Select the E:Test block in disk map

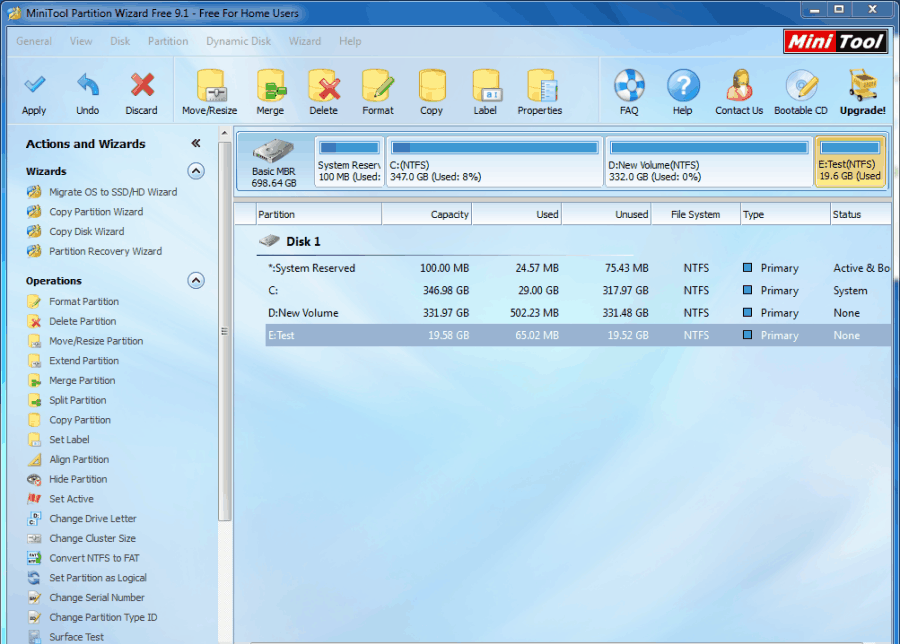(850, 162)
